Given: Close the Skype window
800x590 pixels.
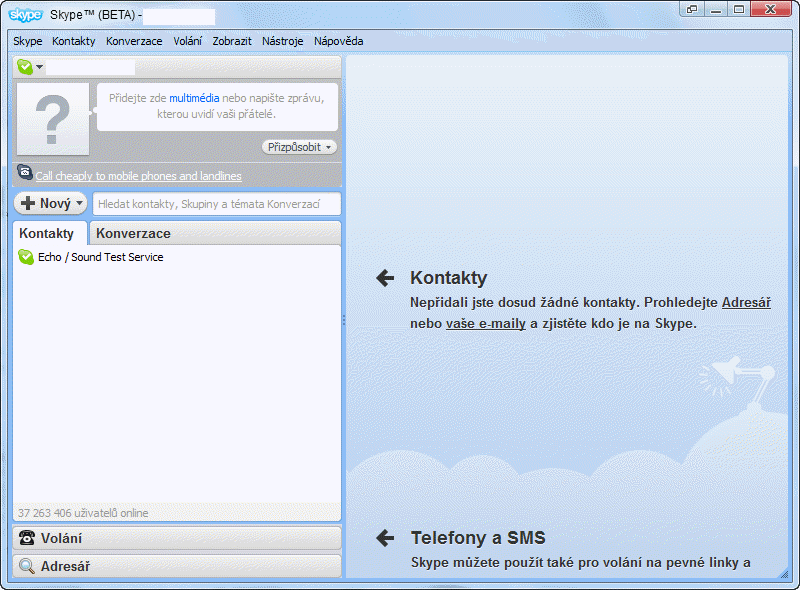Looking at the screenshot, I should coord(770,9).
